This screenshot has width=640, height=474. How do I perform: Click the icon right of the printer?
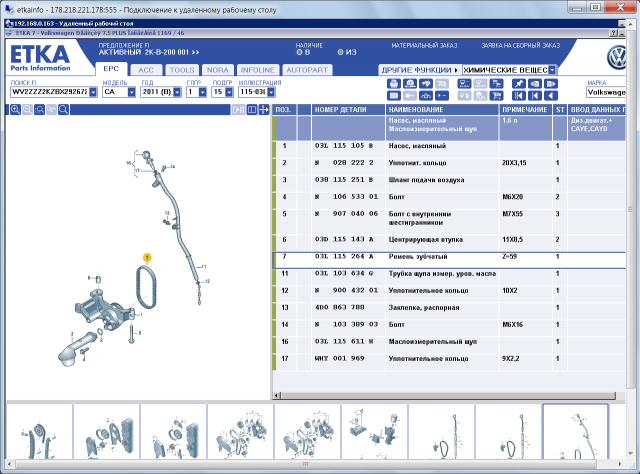(409, 84)
